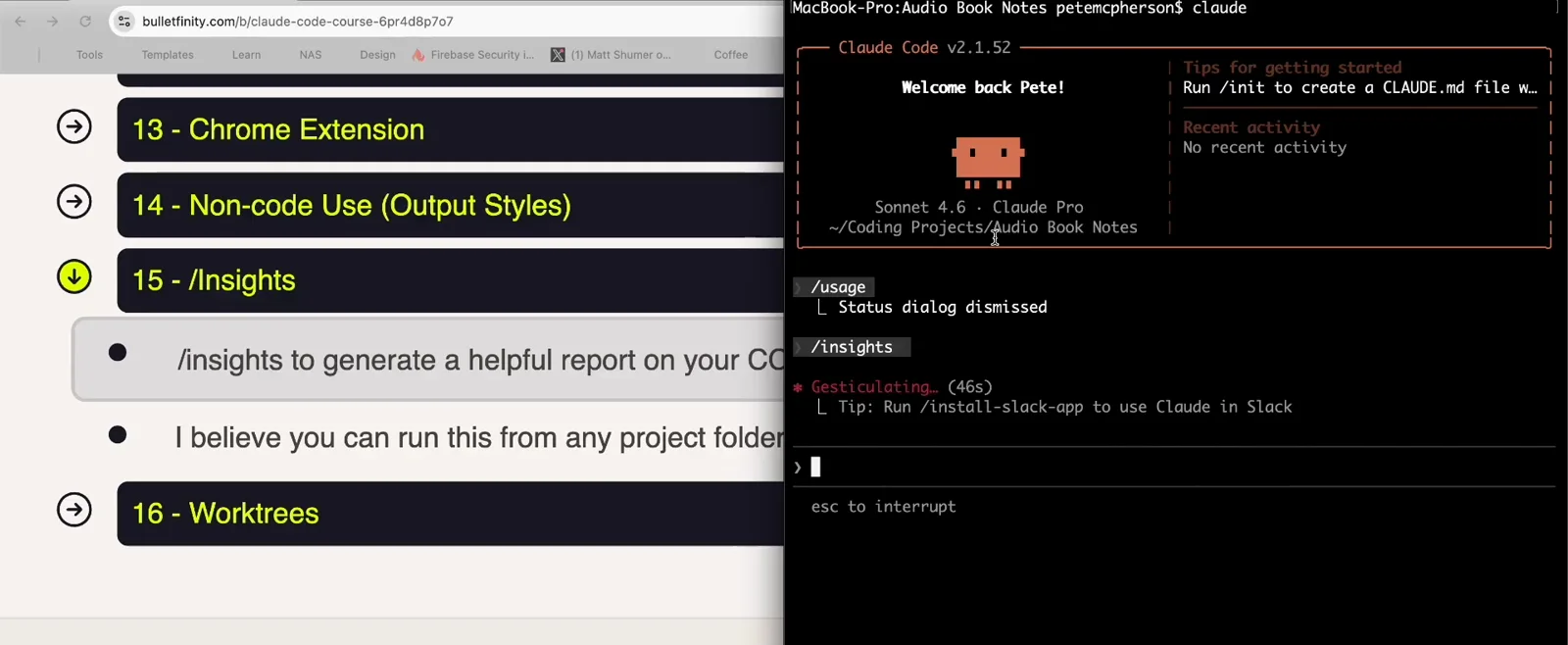Reload the bulletfinity page
Viewport: 1568px width, 645px height.
(85, 21)
